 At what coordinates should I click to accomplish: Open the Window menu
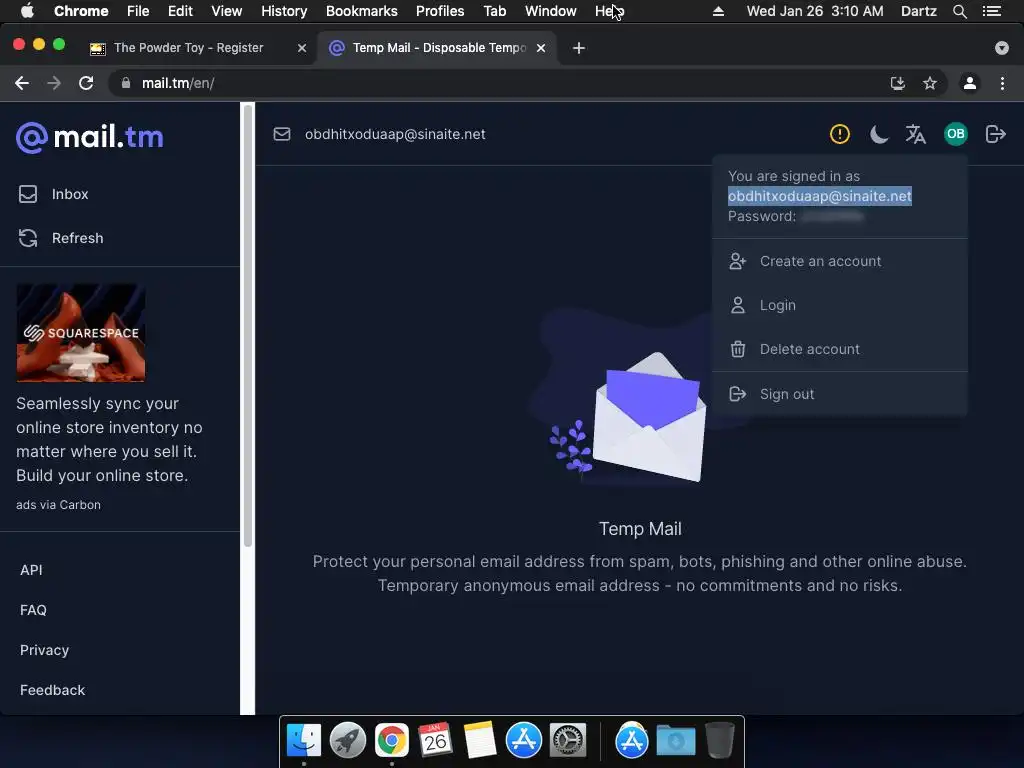pyautogui.click(x=551, y=11)
